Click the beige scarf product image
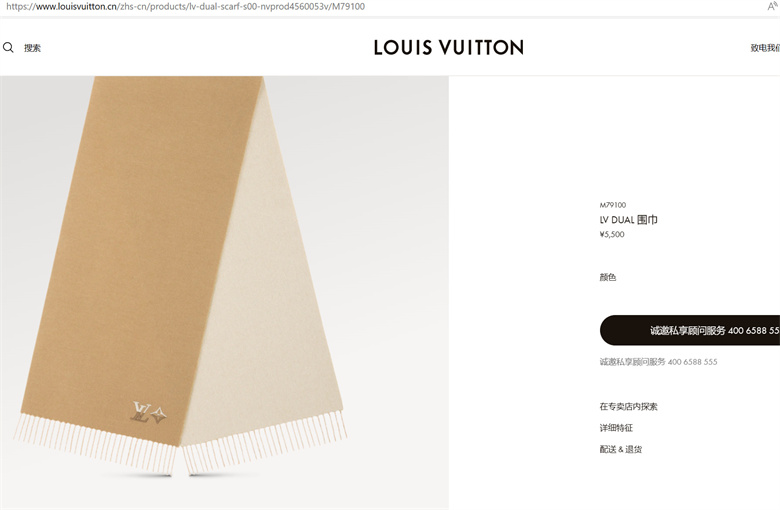Screen dimensions: 780x510 [x=224, y=293]
